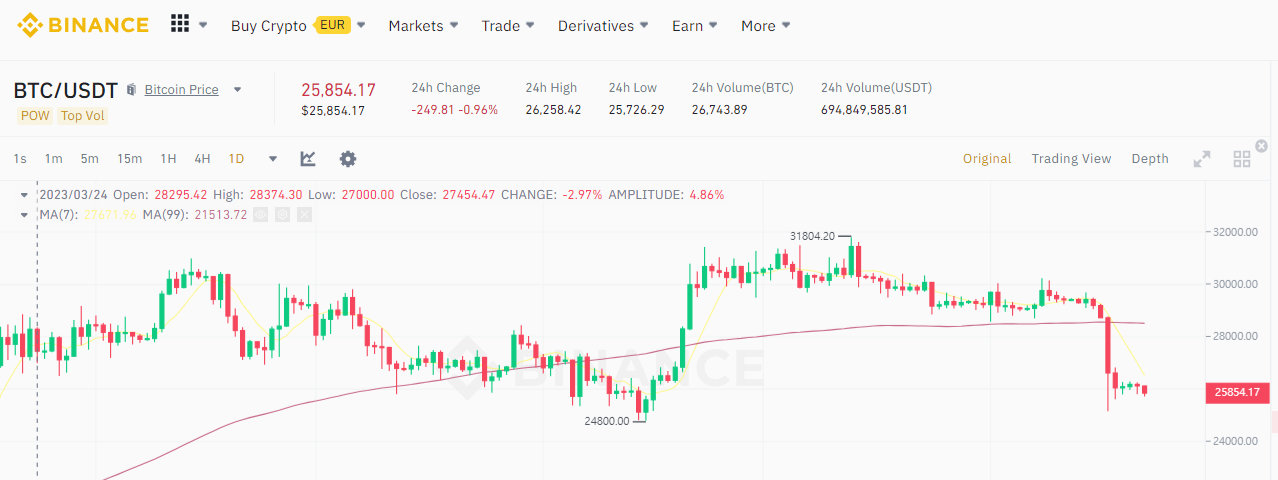Click the large red price 25,854.17
Viewport: 1278px width, 480px height.
(338, 89)
